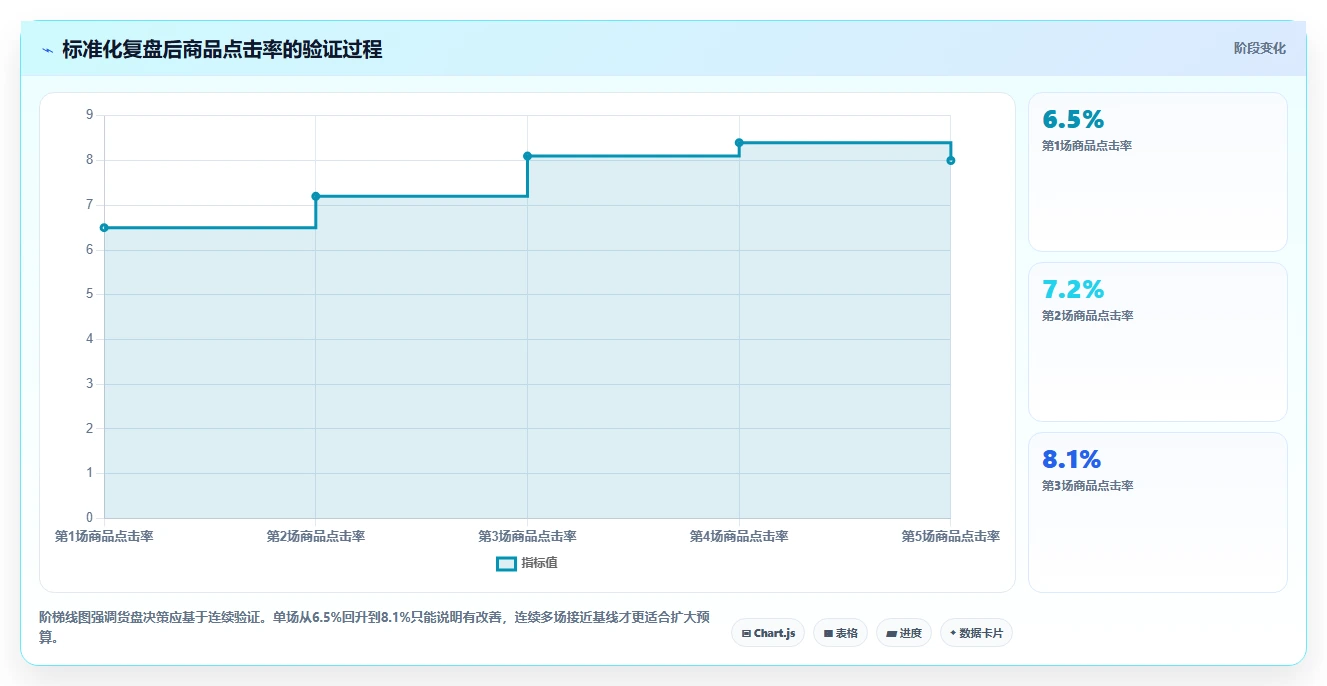Screen dimensions: 1327x686
Task: Click the 第2场商品点击率 caption in the 7.2% card
Action: point(1088,316)
